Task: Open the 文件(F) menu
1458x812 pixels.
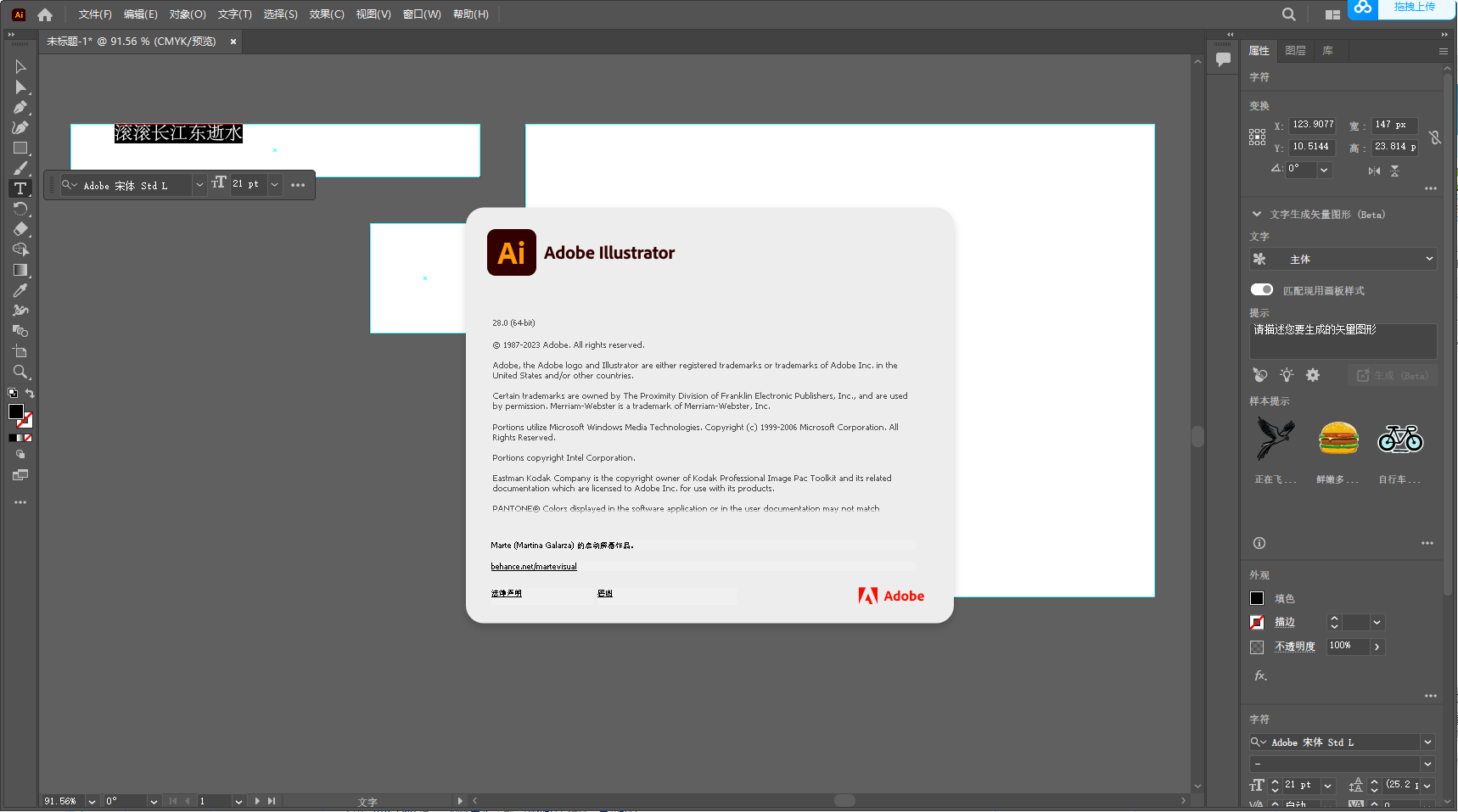Action: [x=95, y=14]
